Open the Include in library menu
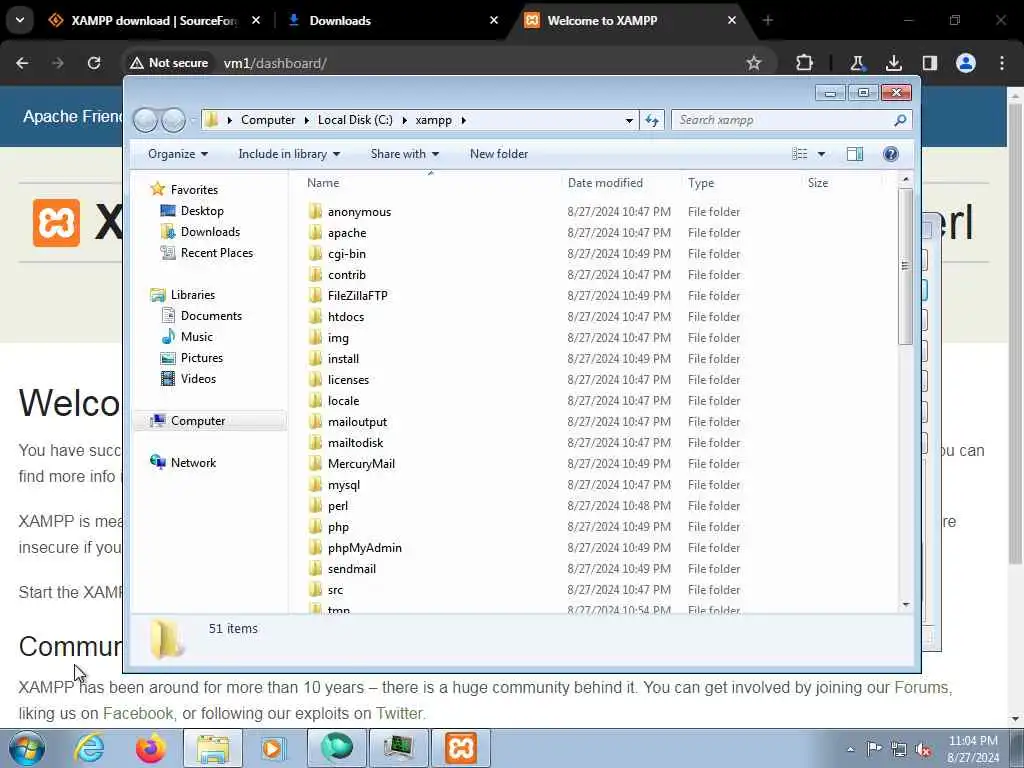 (x=289, y=154)
